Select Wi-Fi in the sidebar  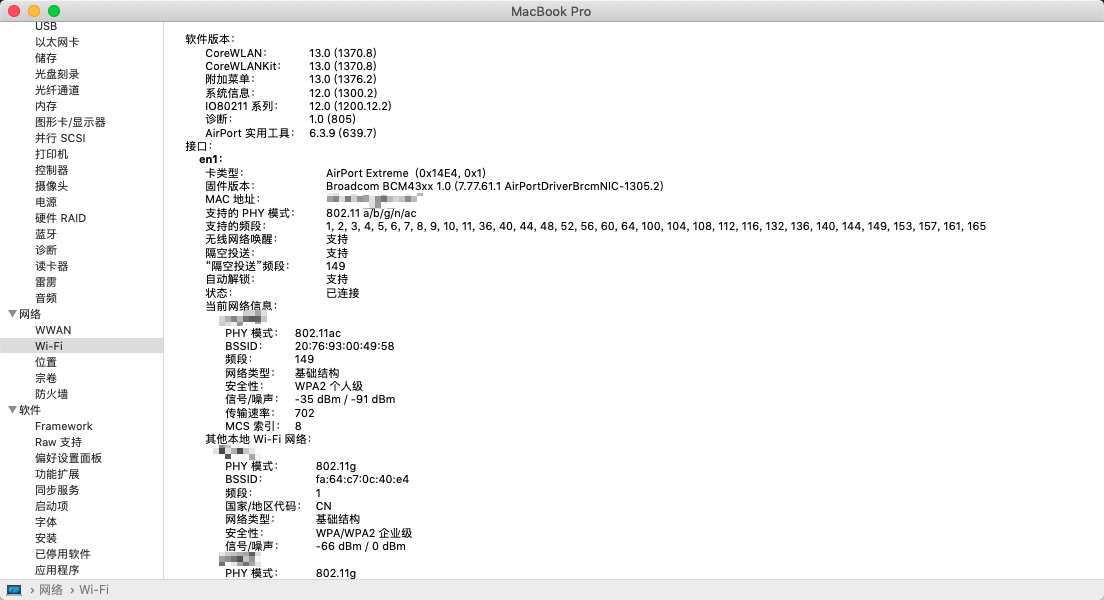(49, 346)
